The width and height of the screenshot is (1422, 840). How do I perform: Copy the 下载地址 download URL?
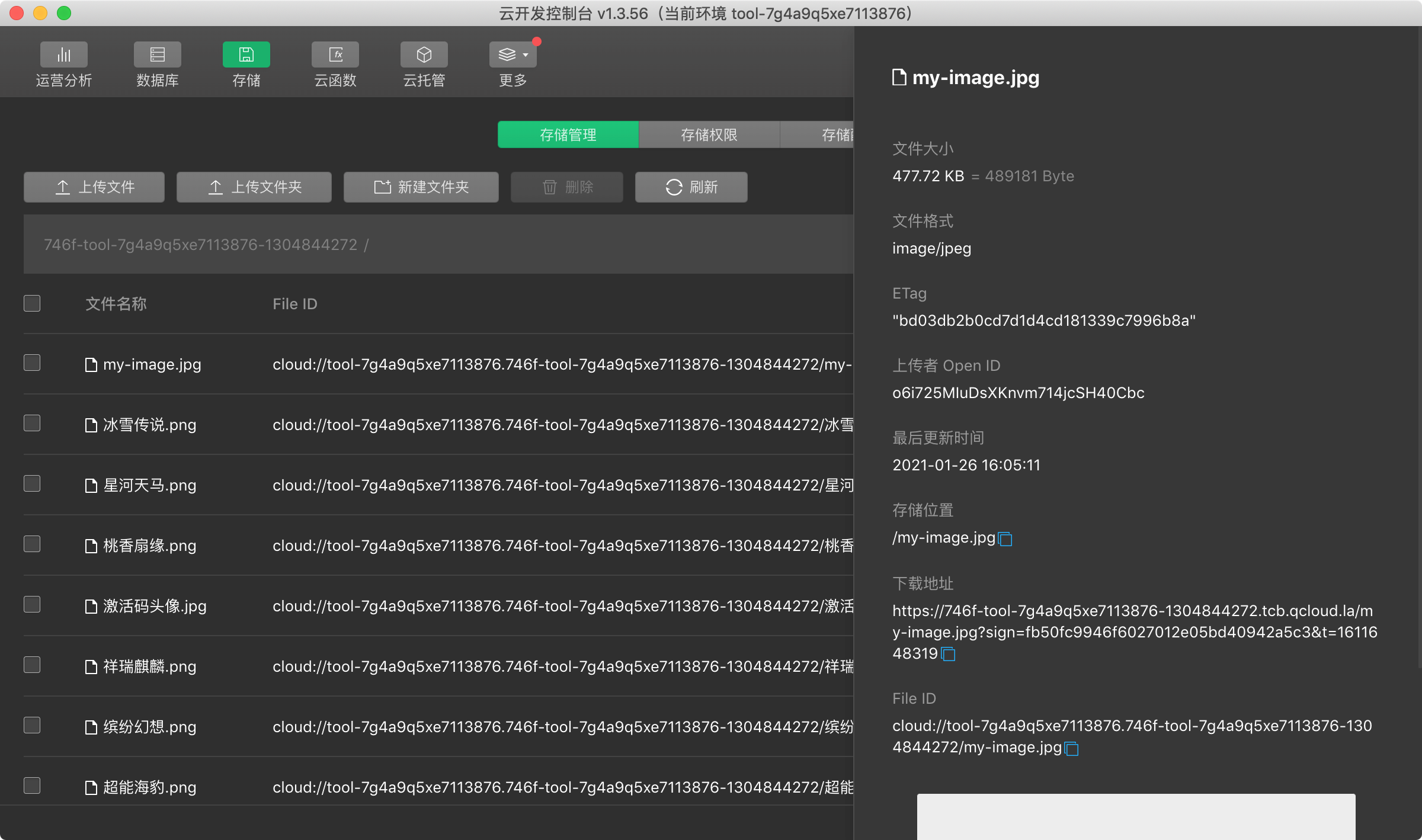[949, 655]
